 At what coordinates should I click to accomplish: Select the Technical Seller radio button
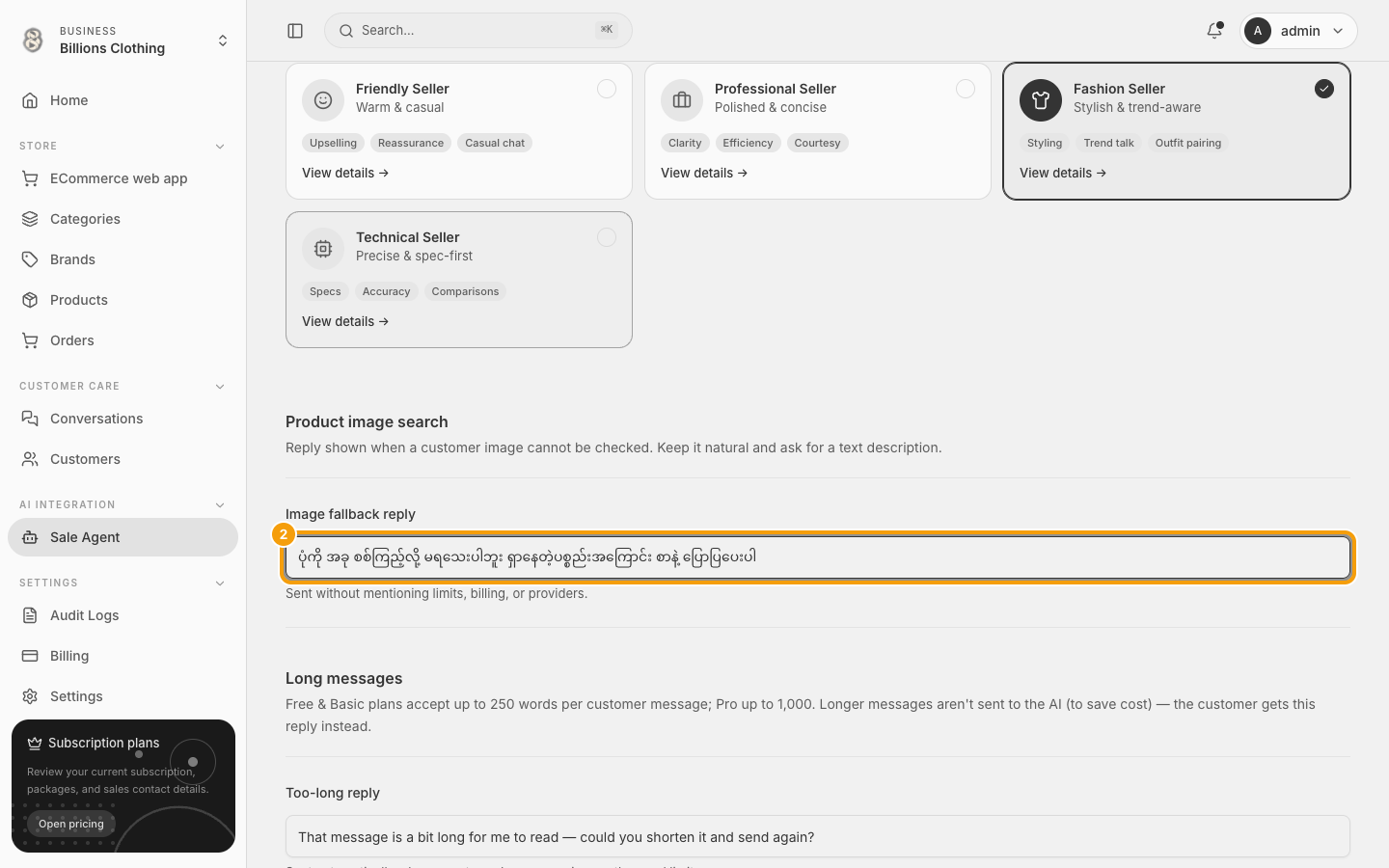click(x=607, y=237)
